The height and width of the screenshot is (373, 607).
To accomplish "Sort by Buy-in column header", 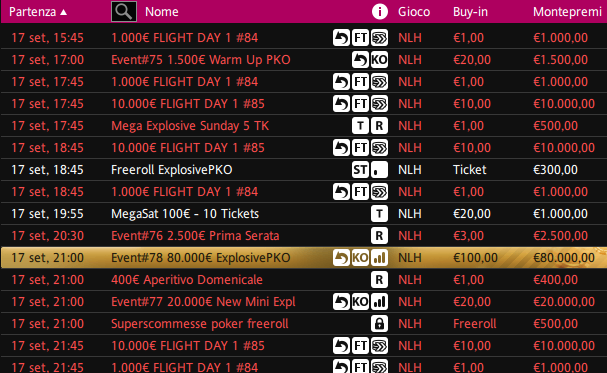I will [470, 12].
